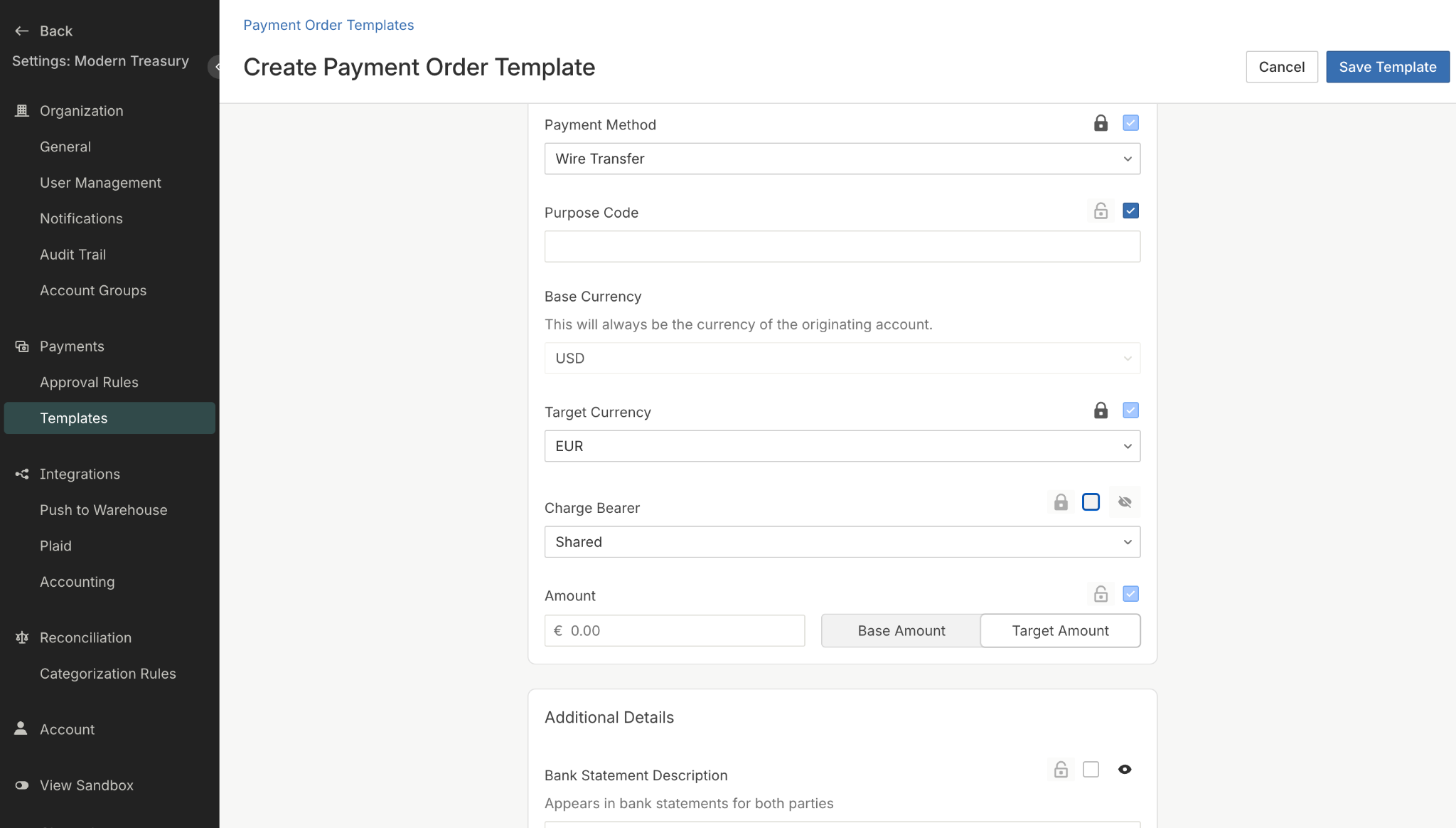Click View Sandbox label

(x=87, y=785)
